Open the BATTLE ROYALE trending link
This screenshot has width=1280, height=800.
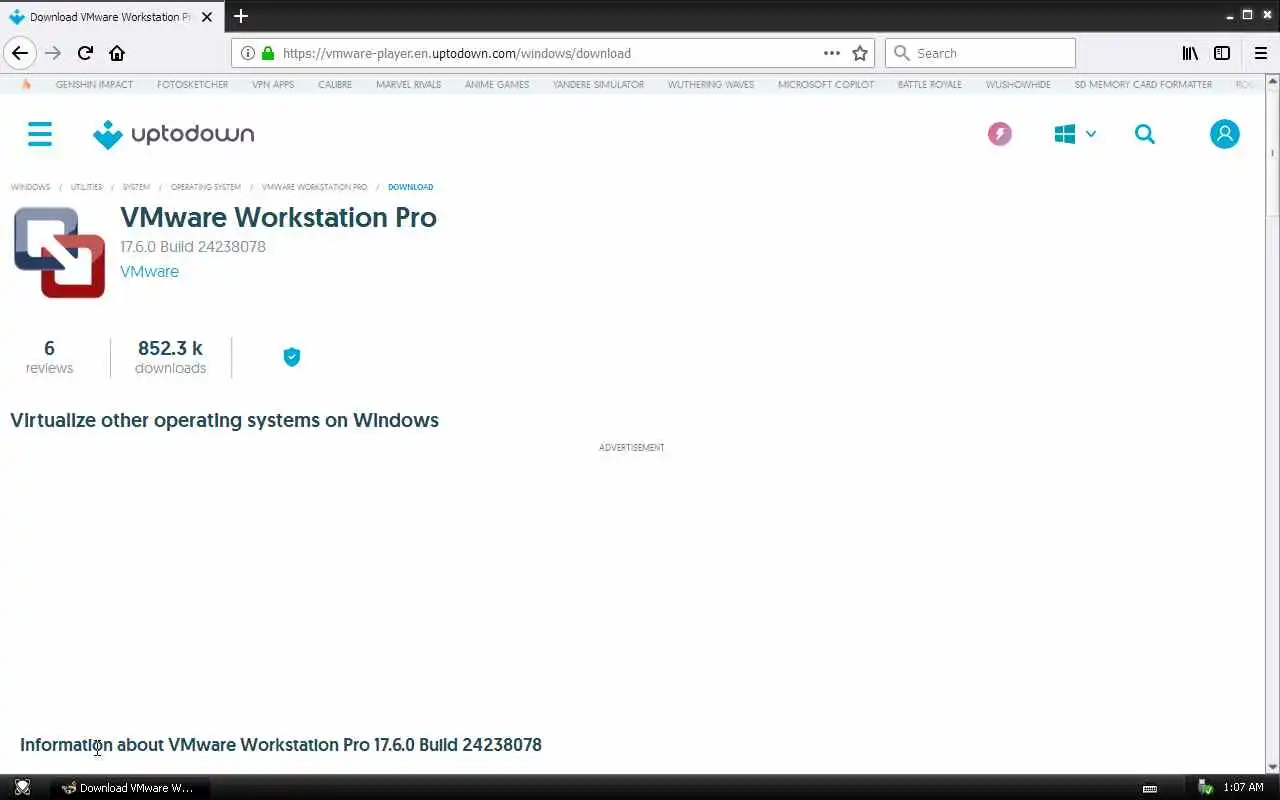tap(929, 84)
